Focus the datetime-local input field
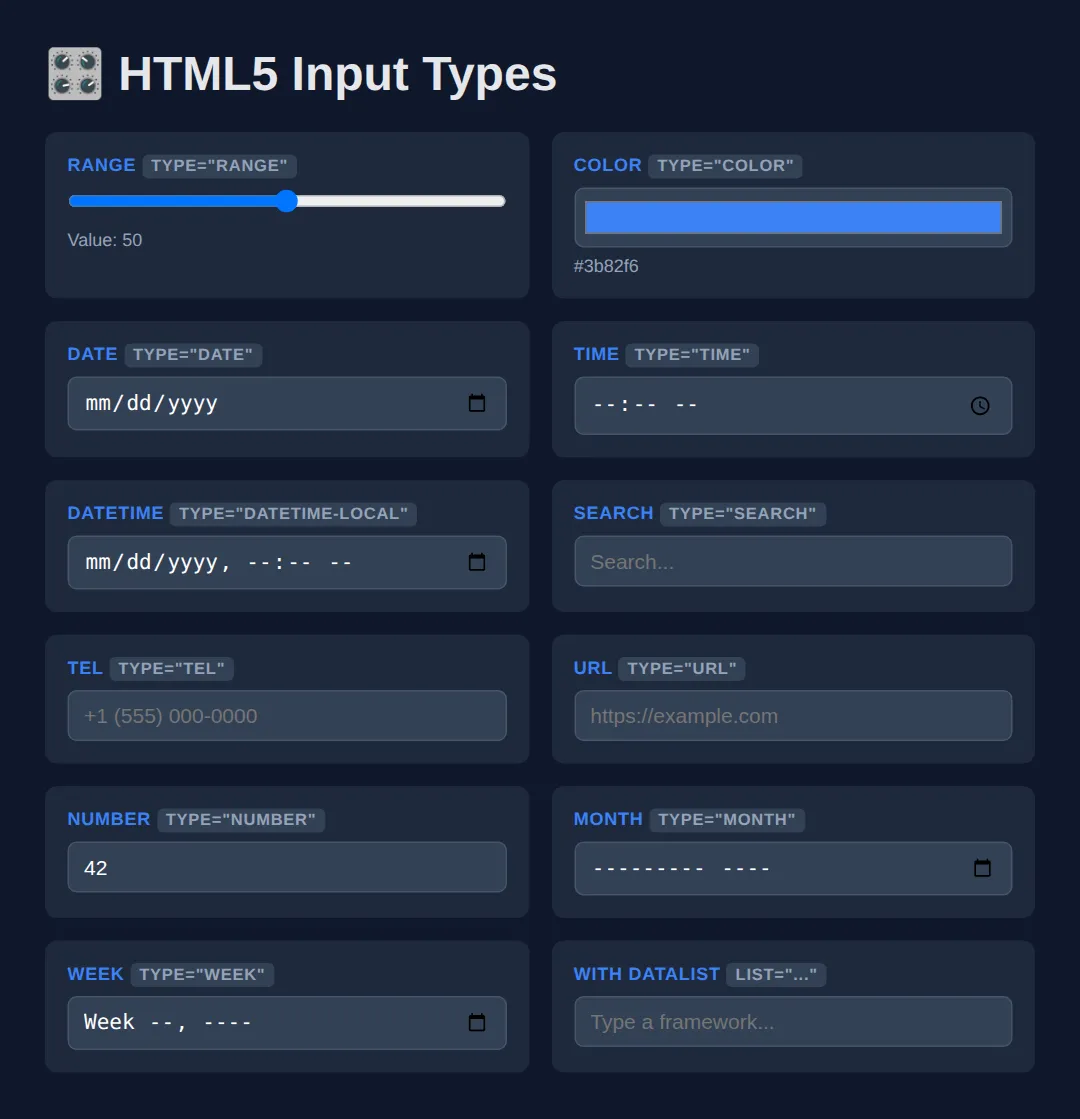Screen dimensions: 1080x1119 (x=287, y=562)
